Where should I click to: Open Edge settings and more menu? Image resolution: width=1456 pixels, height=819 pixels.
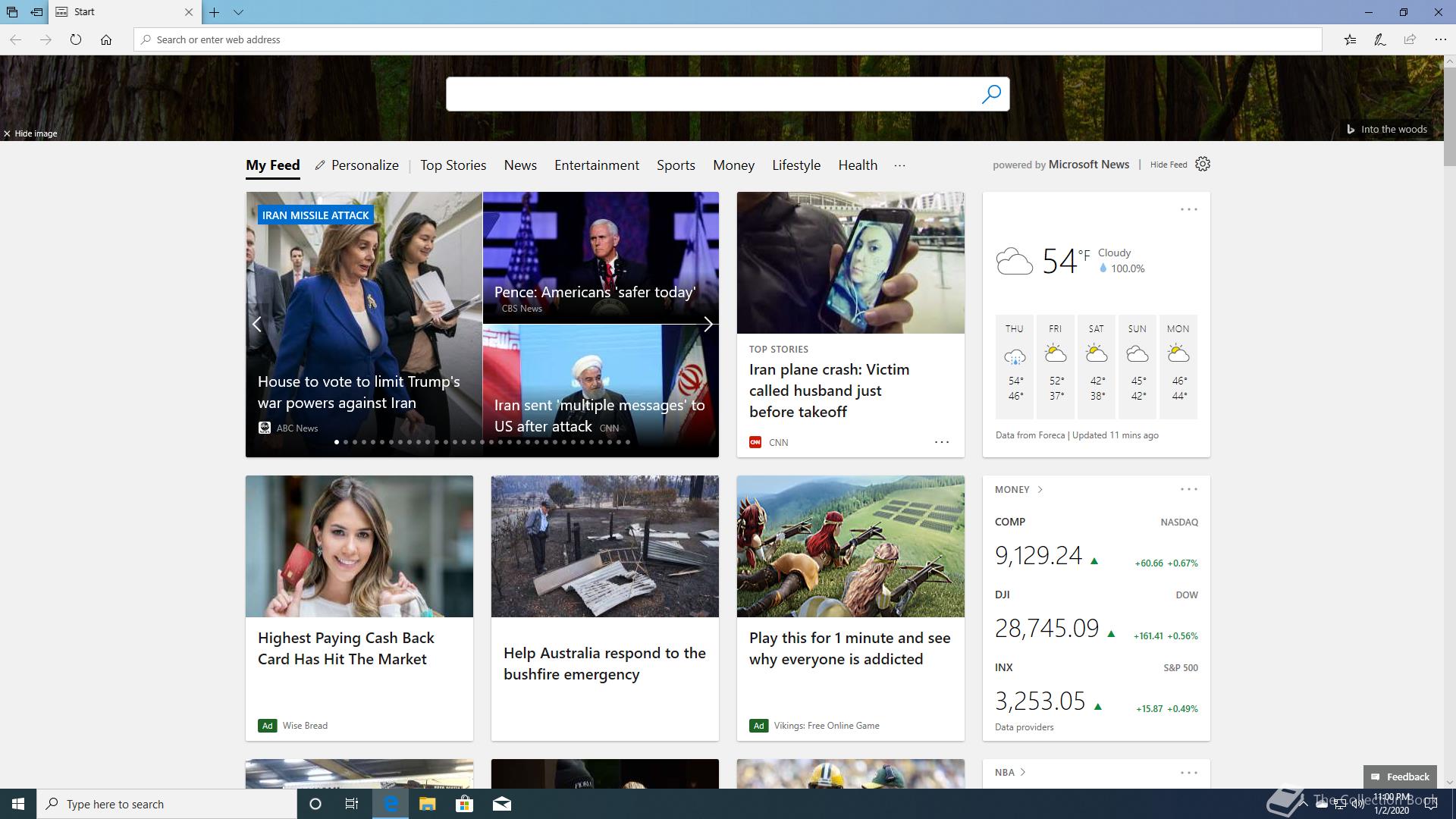click(x=1440, y=39)
